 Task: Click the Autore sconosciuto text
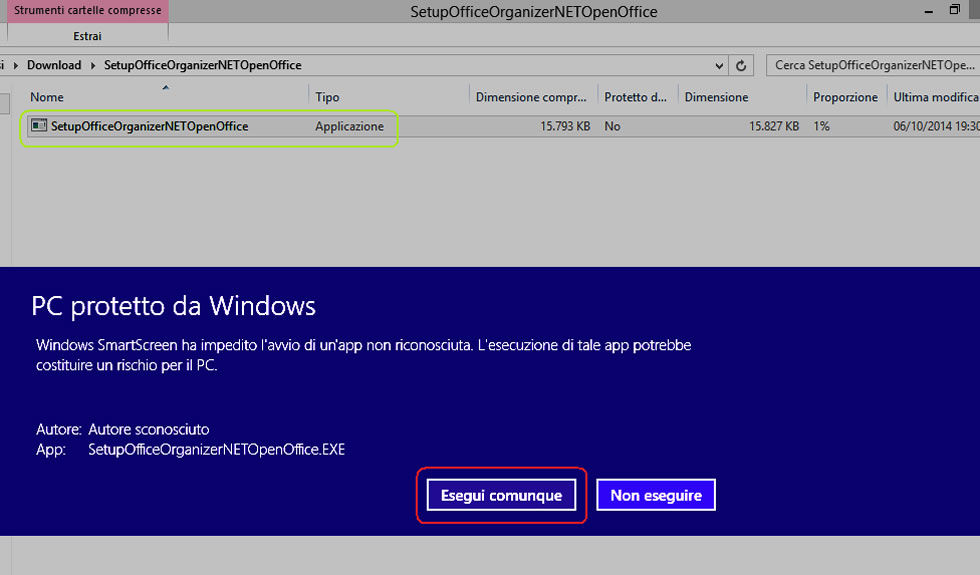pos(149,429)
